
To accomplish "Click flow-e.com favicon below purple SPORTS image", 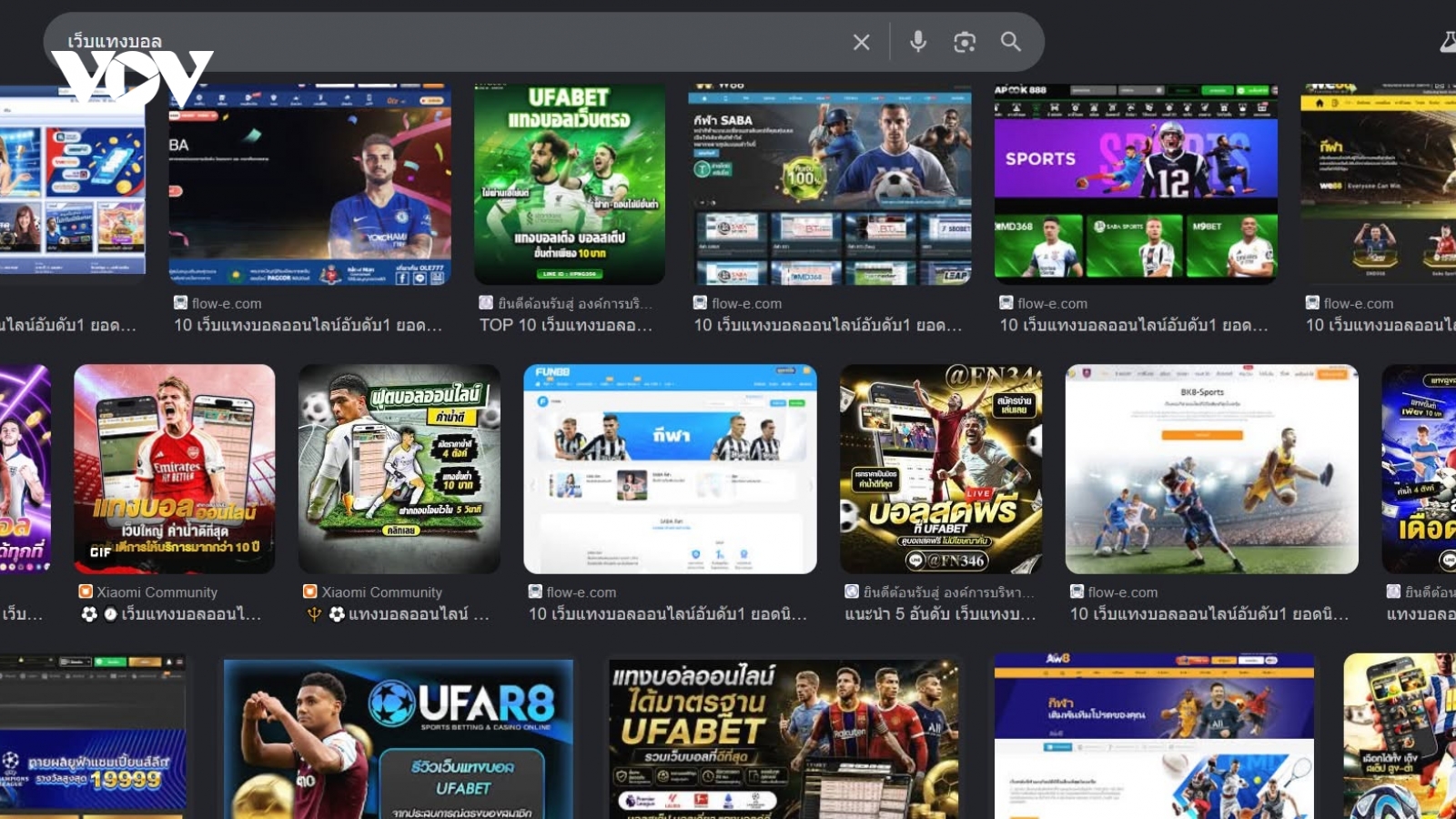I will click(x=1006, y=303).
